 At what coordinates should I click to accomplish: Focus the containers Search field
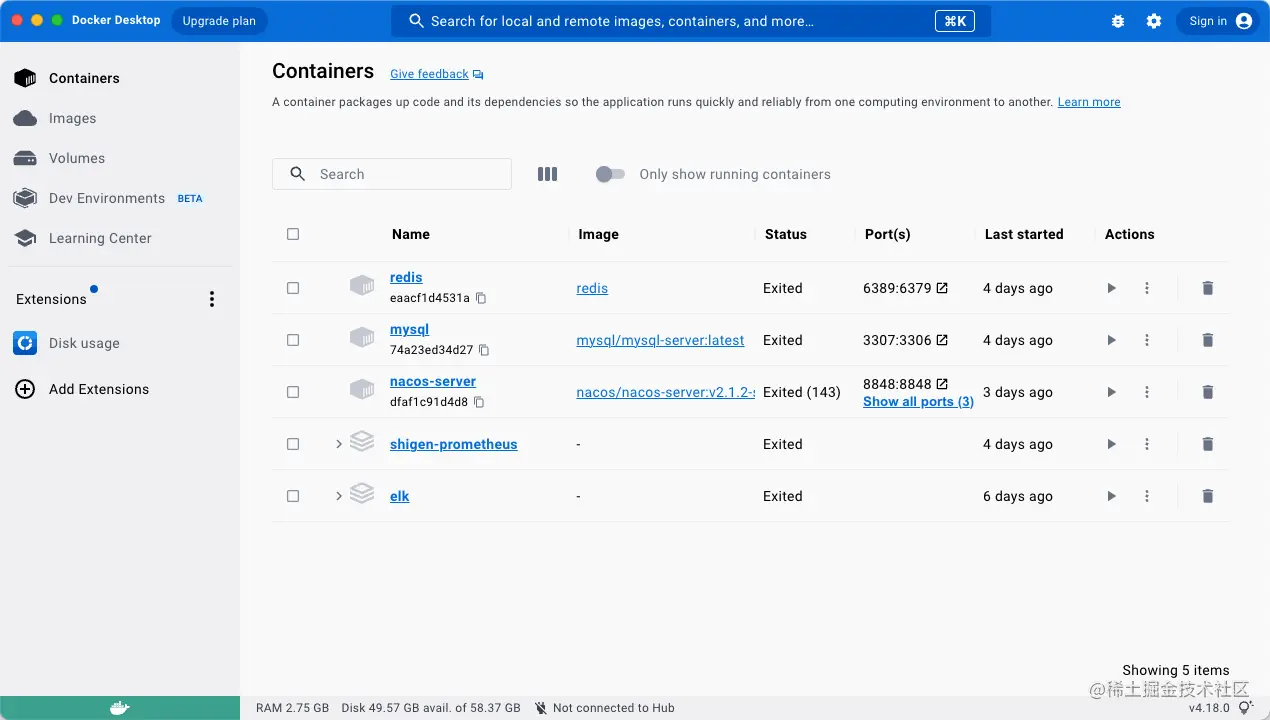coord(392,174)
